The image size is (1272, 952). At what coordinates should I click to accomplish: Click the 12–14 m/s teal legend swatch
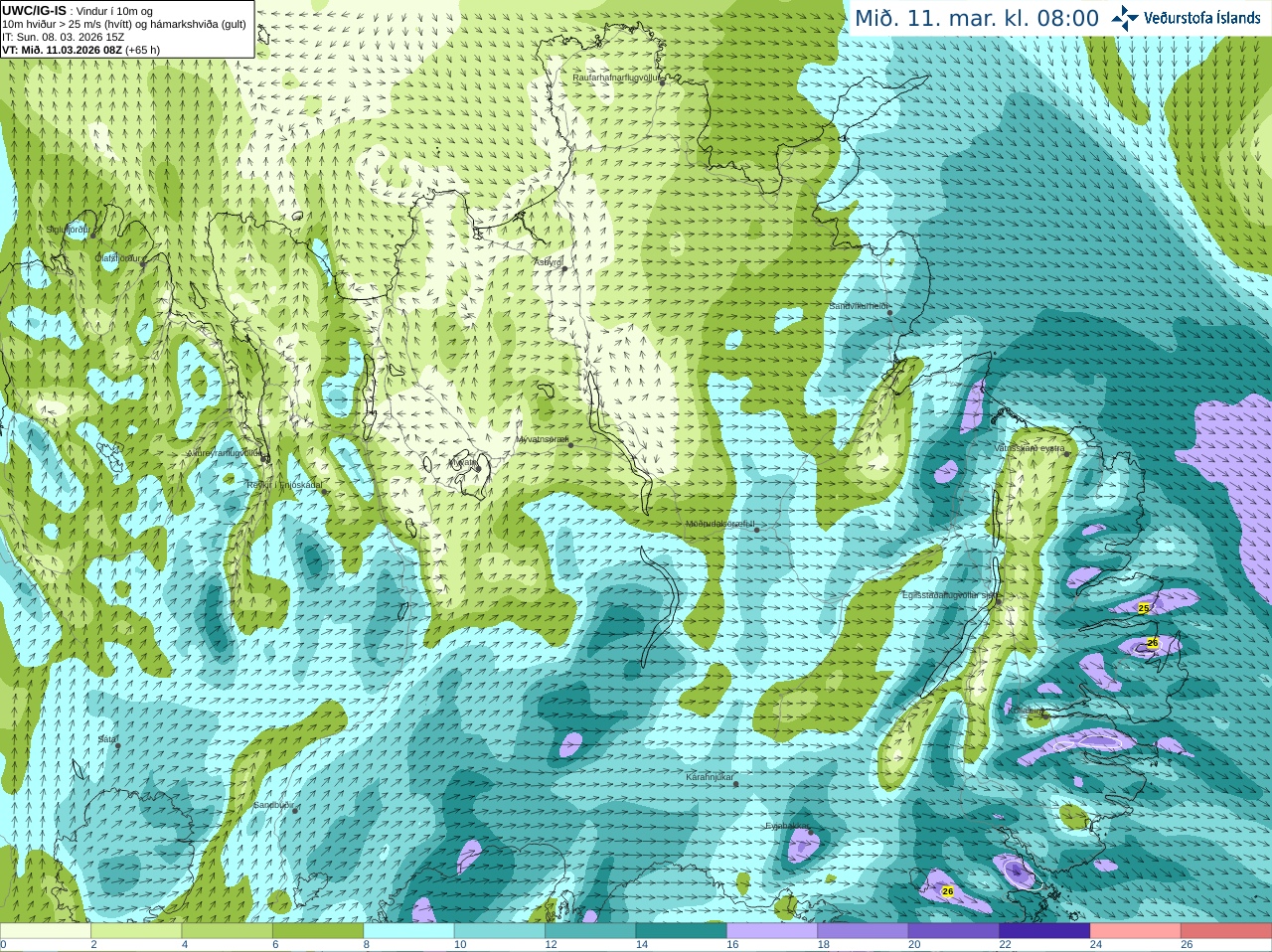pyautogui.click(x=590, y=931)
